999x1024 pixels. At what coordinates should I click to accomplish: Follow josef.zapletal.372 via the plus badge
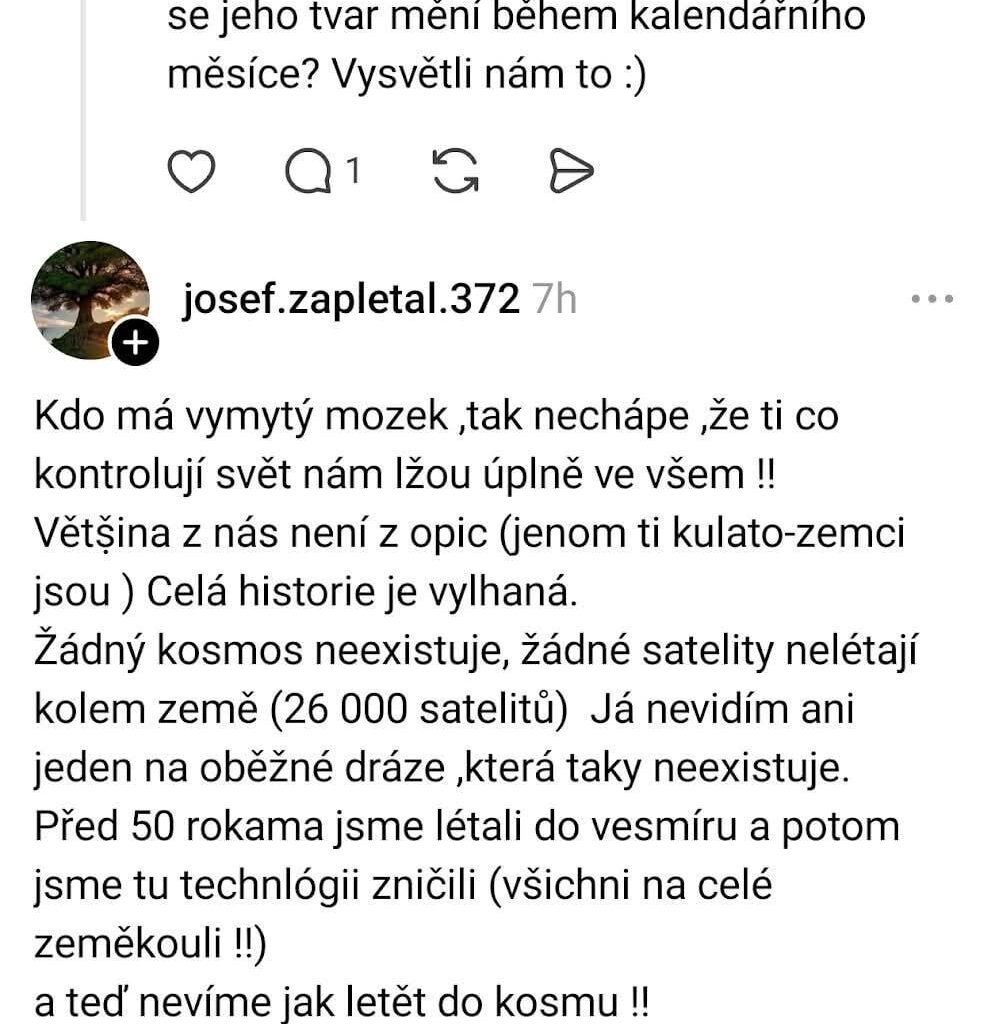135,342
